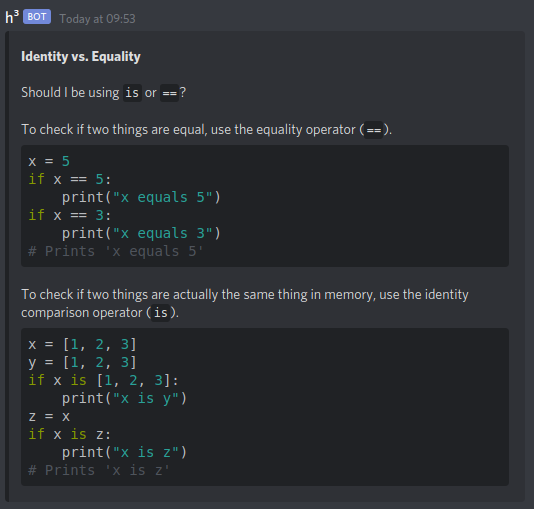Click the code line 'y = [1, 2, 3]'
Image resolution: width=534 pixels, height=509 pixels.
click(82, 362)
